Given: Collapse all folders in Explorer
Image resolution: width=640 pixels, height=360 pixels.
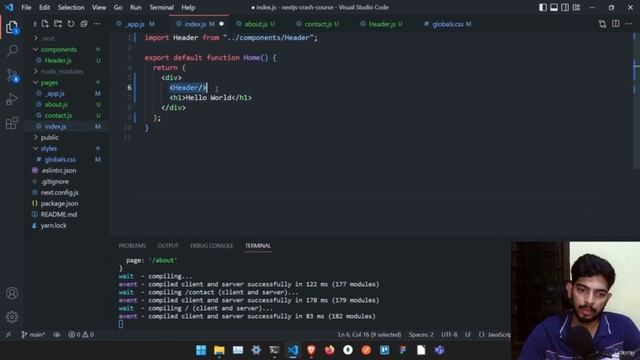Looking at the screenshot, I should coord(84,24).
